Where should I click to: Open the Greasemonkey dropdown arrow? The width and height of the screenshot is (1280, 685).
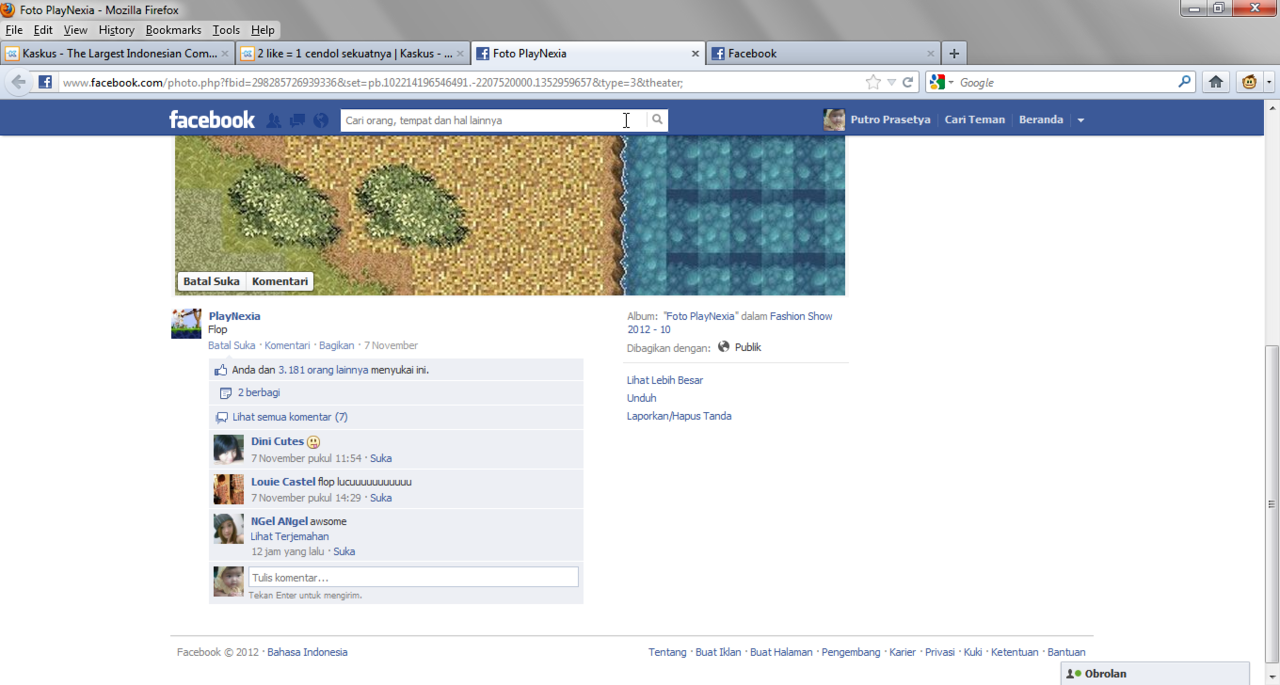pos(1268,82)
